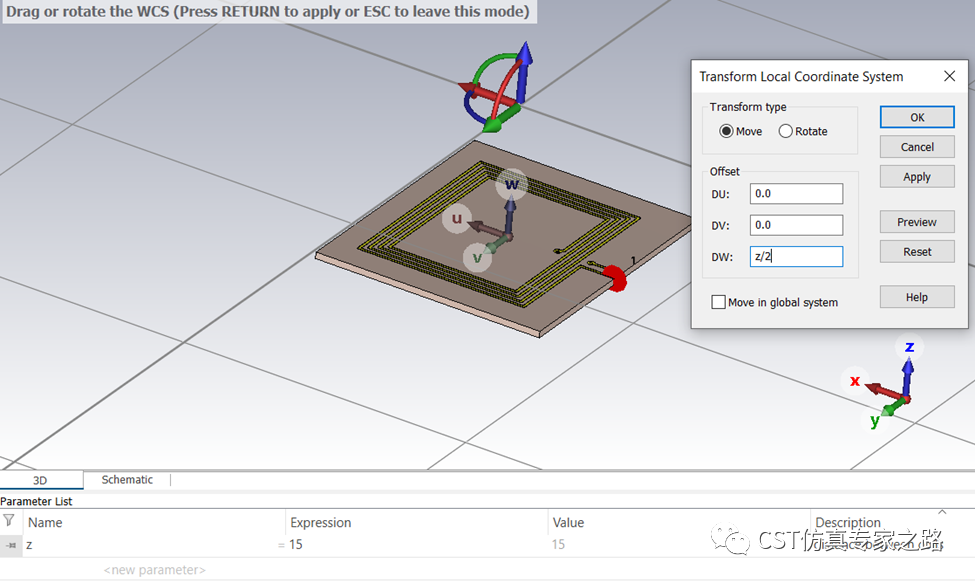Screen dimensions: 975x583
Task: Enable the Move in global system checkbox
Action: (718, 302)
